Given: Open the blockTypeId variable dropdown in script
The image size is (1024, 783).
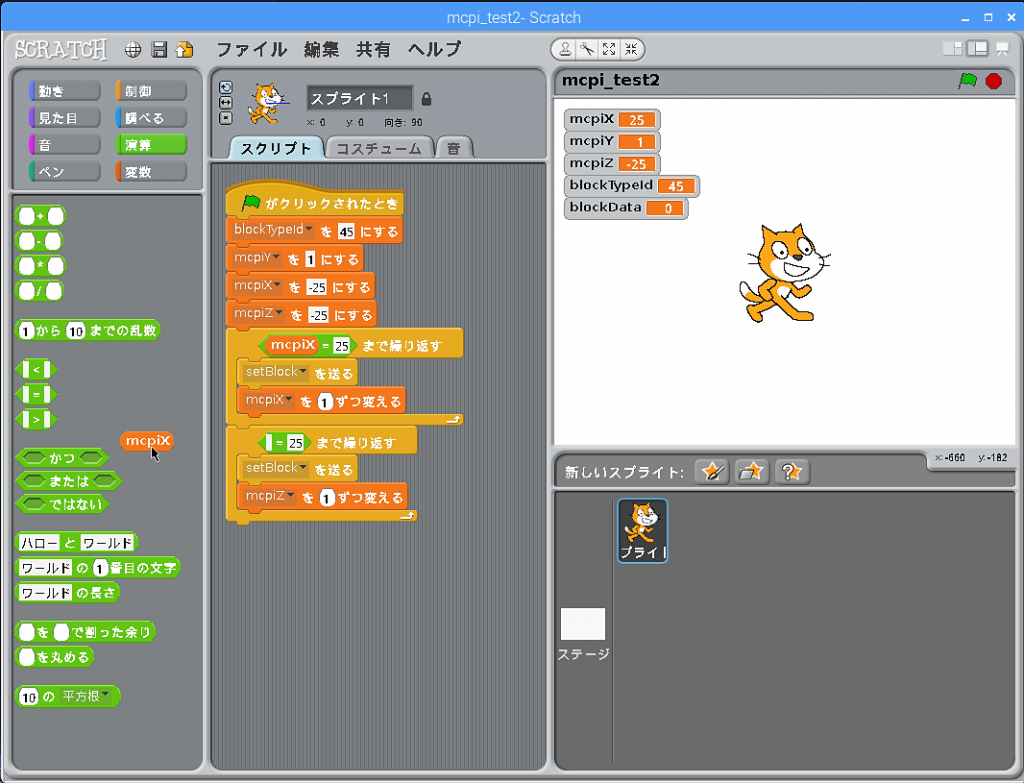Looking at the screenshot, I should pos(309,230).
